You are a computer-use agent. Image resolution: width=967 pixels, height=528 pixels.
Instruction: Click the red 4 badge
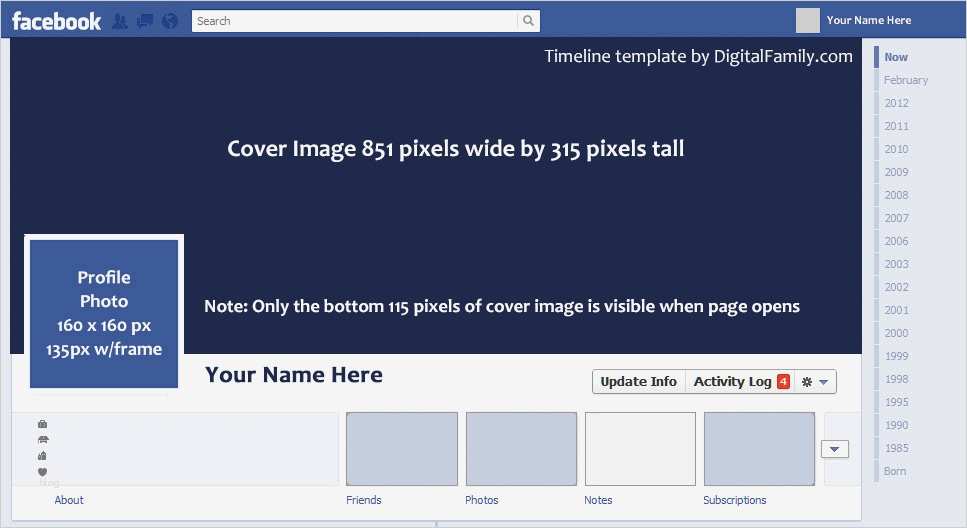(x=783, y=382)
